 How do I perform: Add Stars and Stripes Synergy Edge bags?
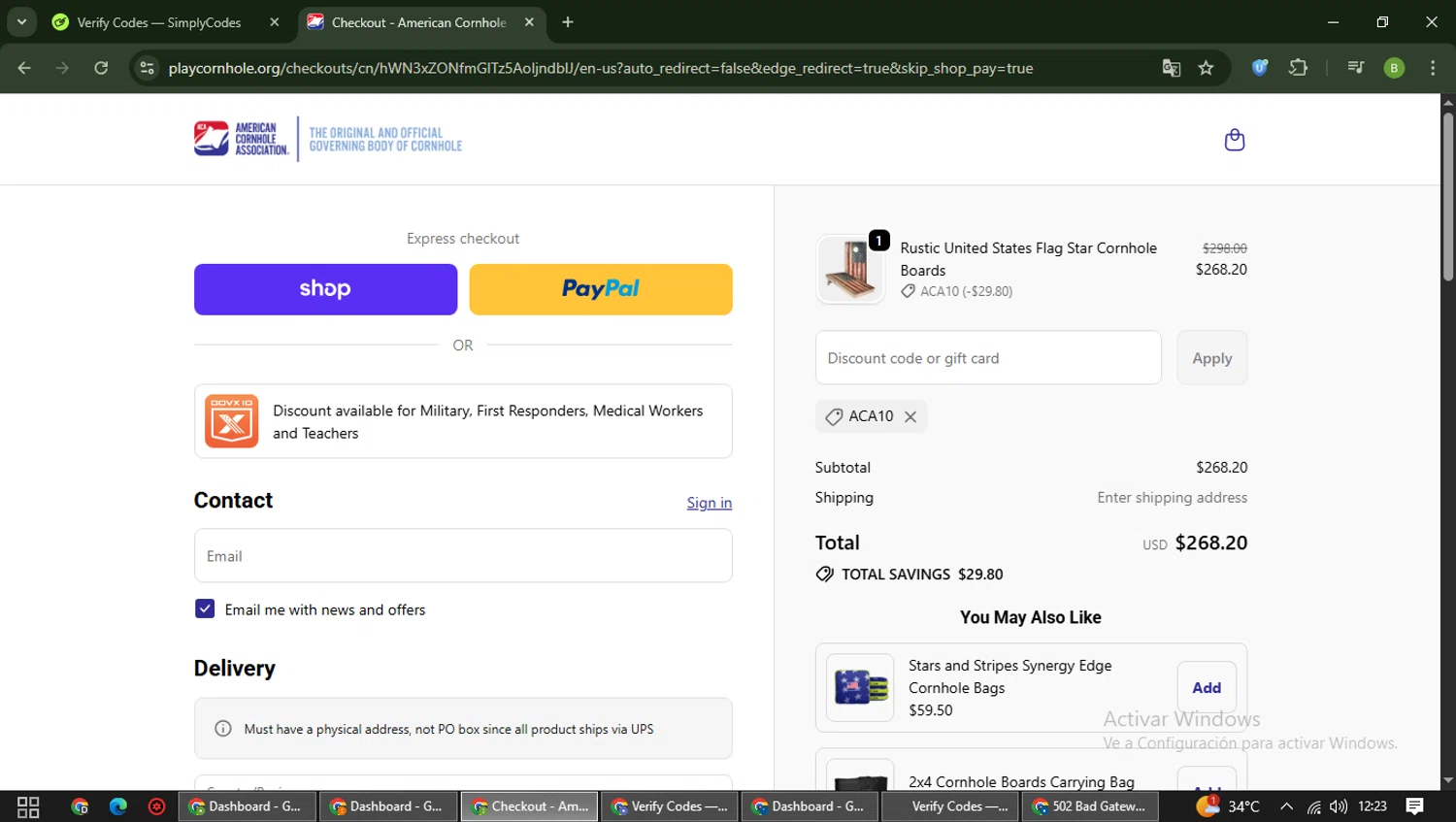point(1207,688)
